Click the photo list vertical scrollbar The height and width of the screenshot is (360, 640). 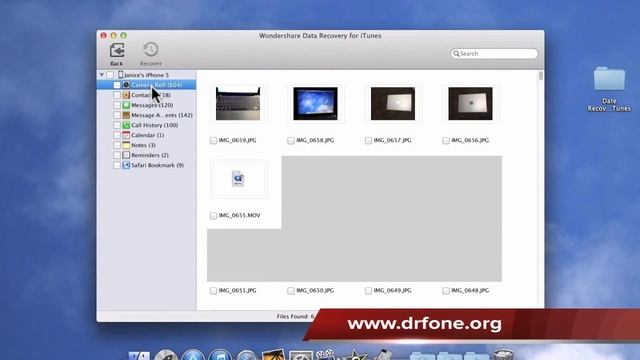coord(541,76)
